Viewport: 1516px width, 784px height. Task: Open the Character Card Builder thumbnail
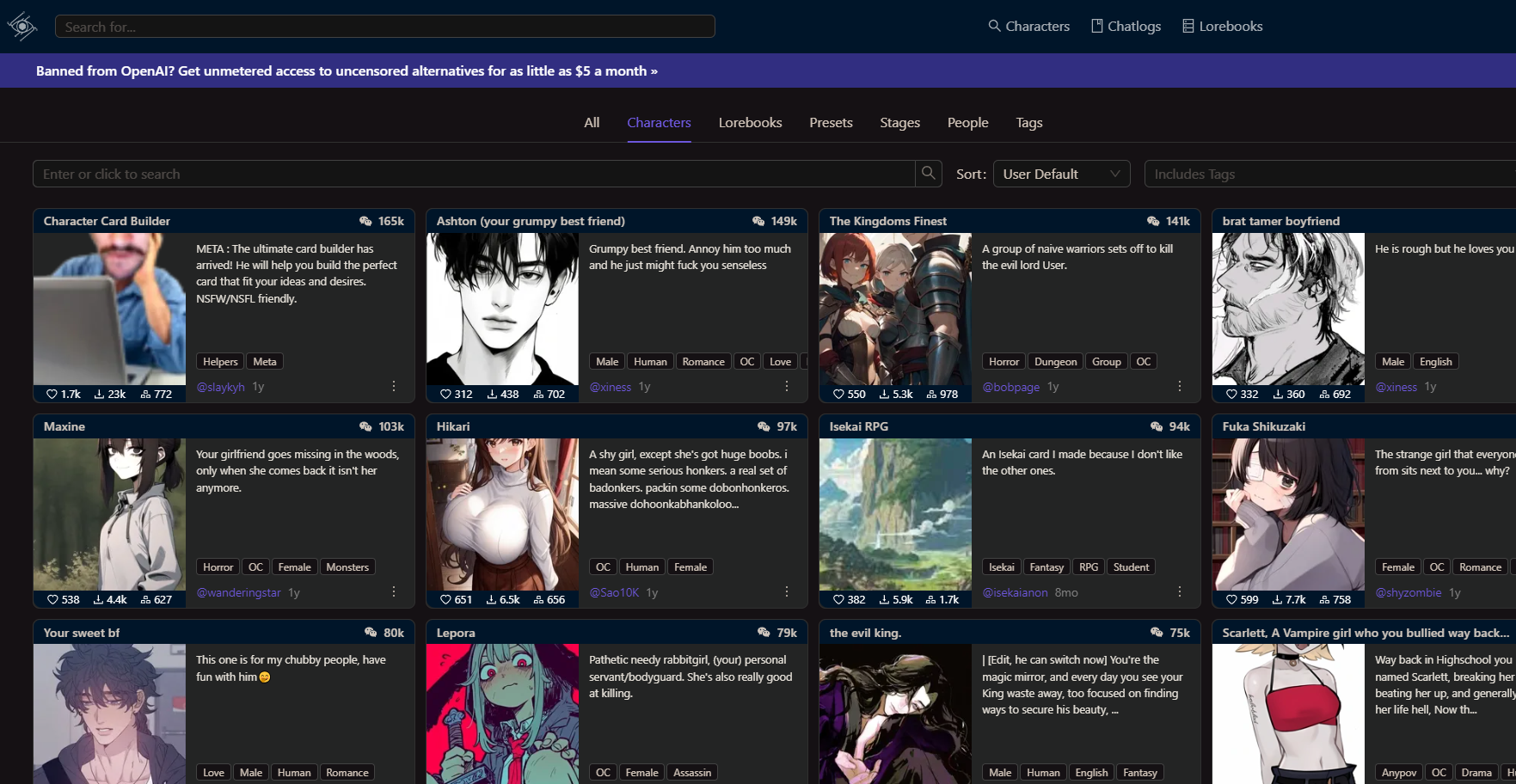109,309
